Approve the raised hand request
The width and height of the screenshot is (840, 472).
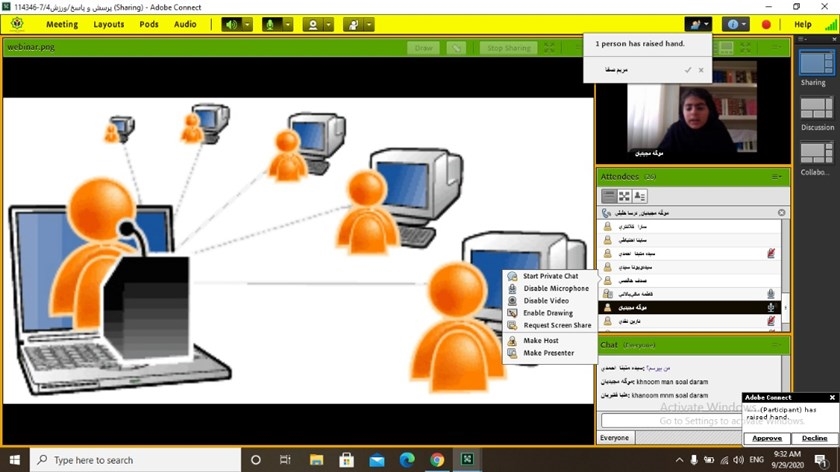(767, 439)
